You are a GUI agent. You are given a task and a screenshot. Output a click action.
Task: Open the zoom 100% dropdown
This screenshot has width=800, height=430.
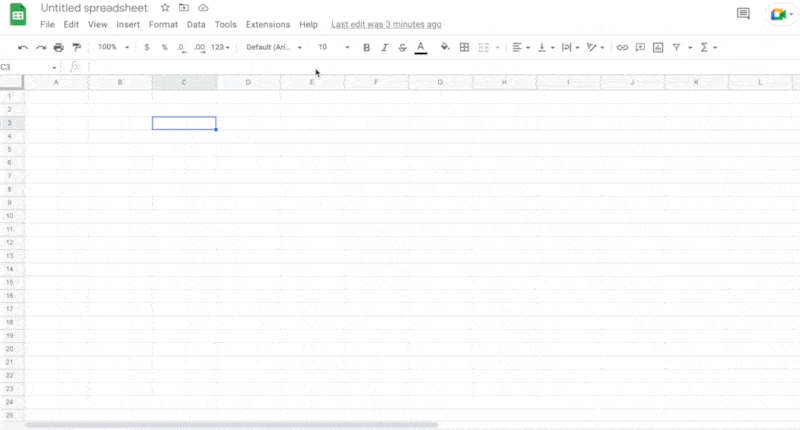click(x=113, y=47)
